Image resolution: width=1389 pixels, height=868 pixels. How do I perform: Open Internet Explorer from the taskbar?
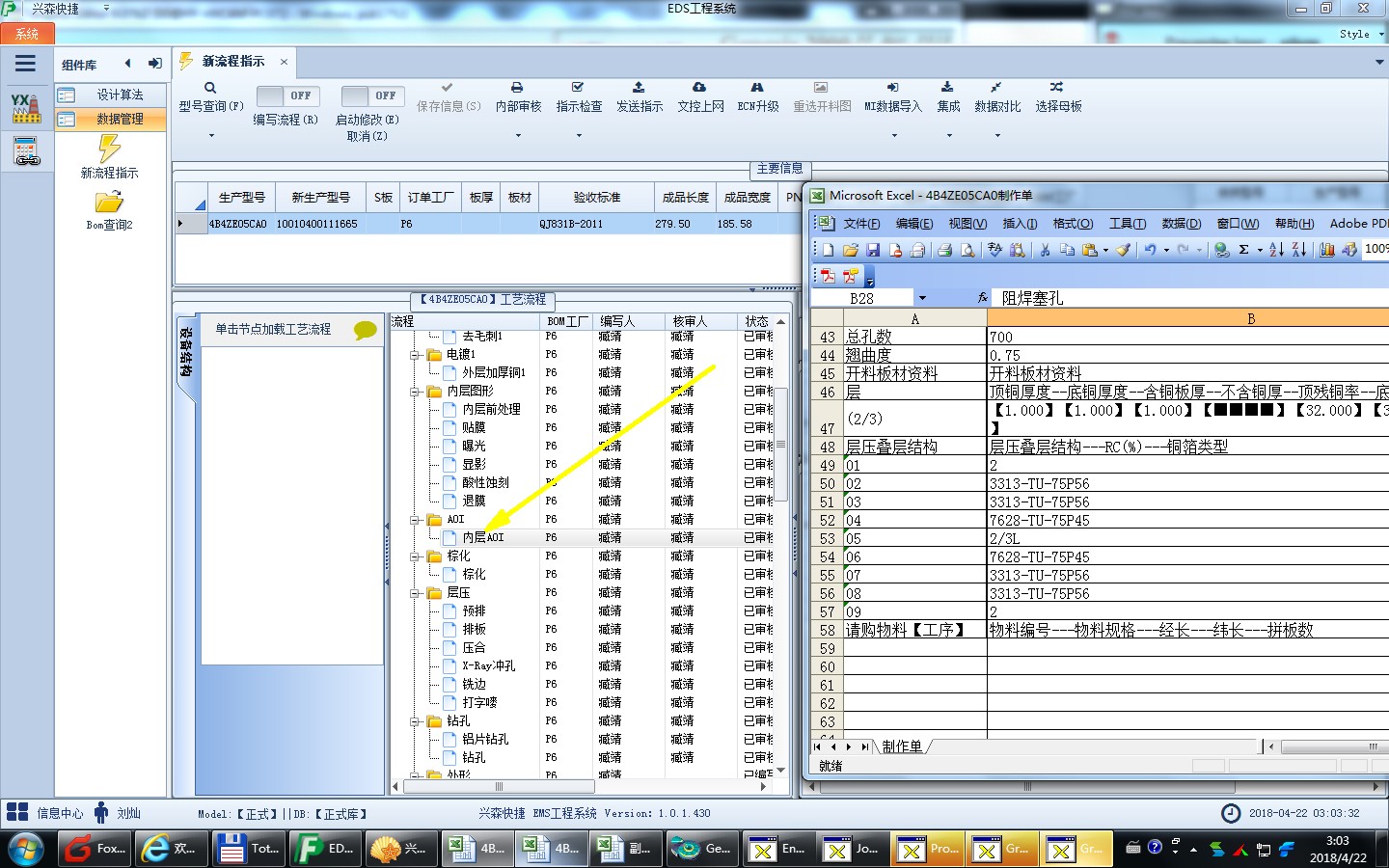pos(171,849)
